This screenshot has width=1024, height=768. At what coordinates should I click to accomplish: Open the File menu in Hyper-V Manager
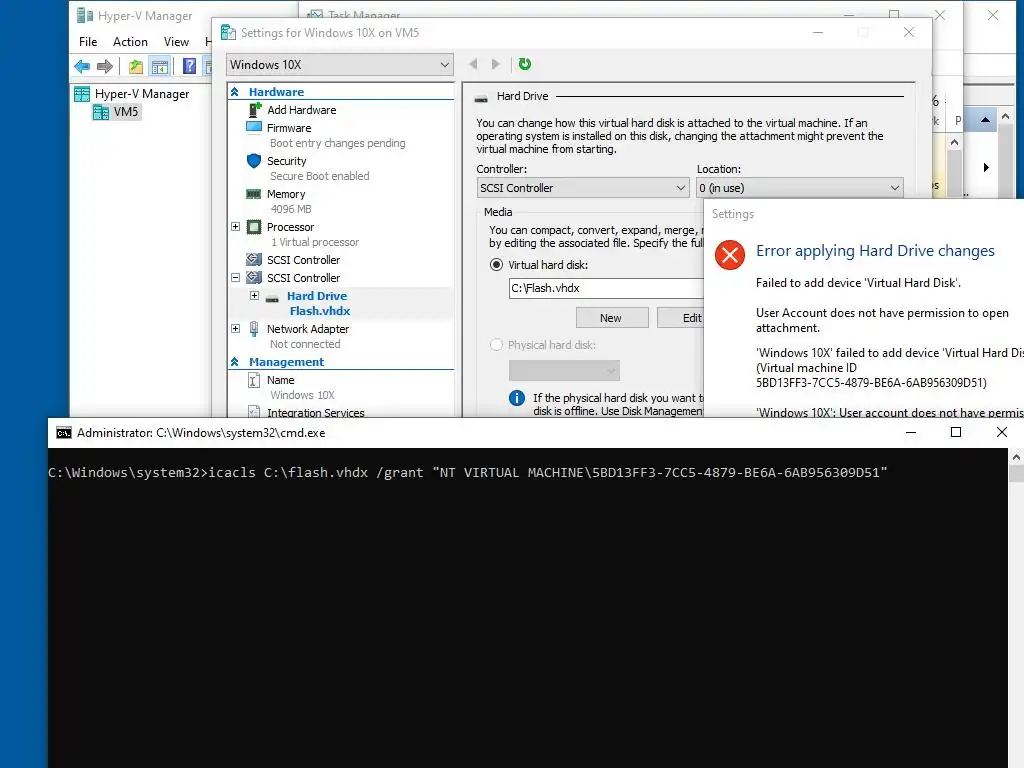click(88, 42)
